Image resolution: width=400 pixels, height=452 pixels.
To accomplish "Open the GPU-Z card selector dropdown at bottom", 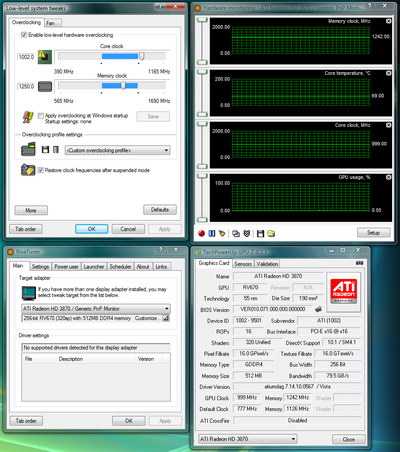I will (247, 439).
